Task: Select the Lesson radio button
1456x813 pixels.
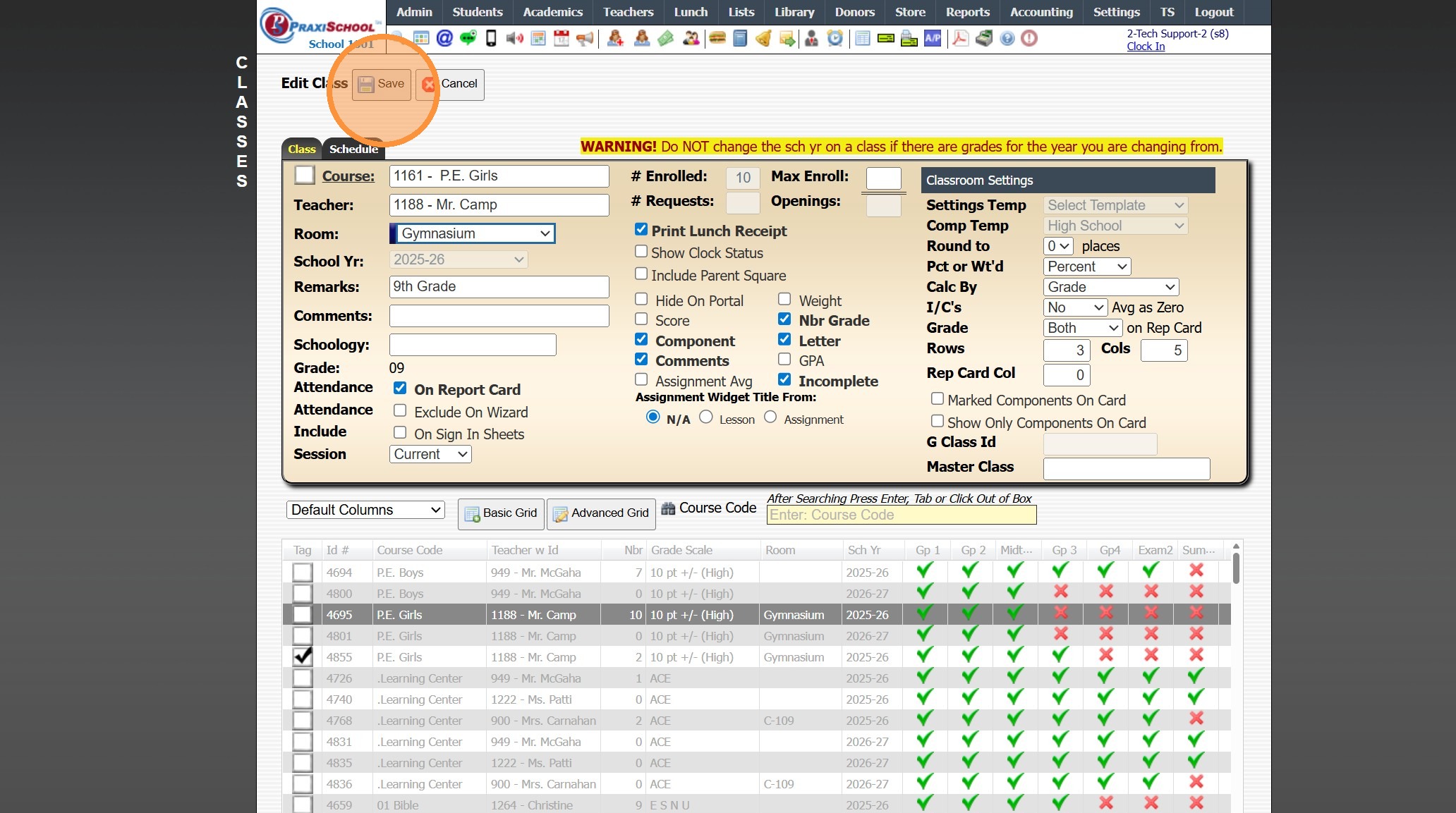Action: point(706,417)
